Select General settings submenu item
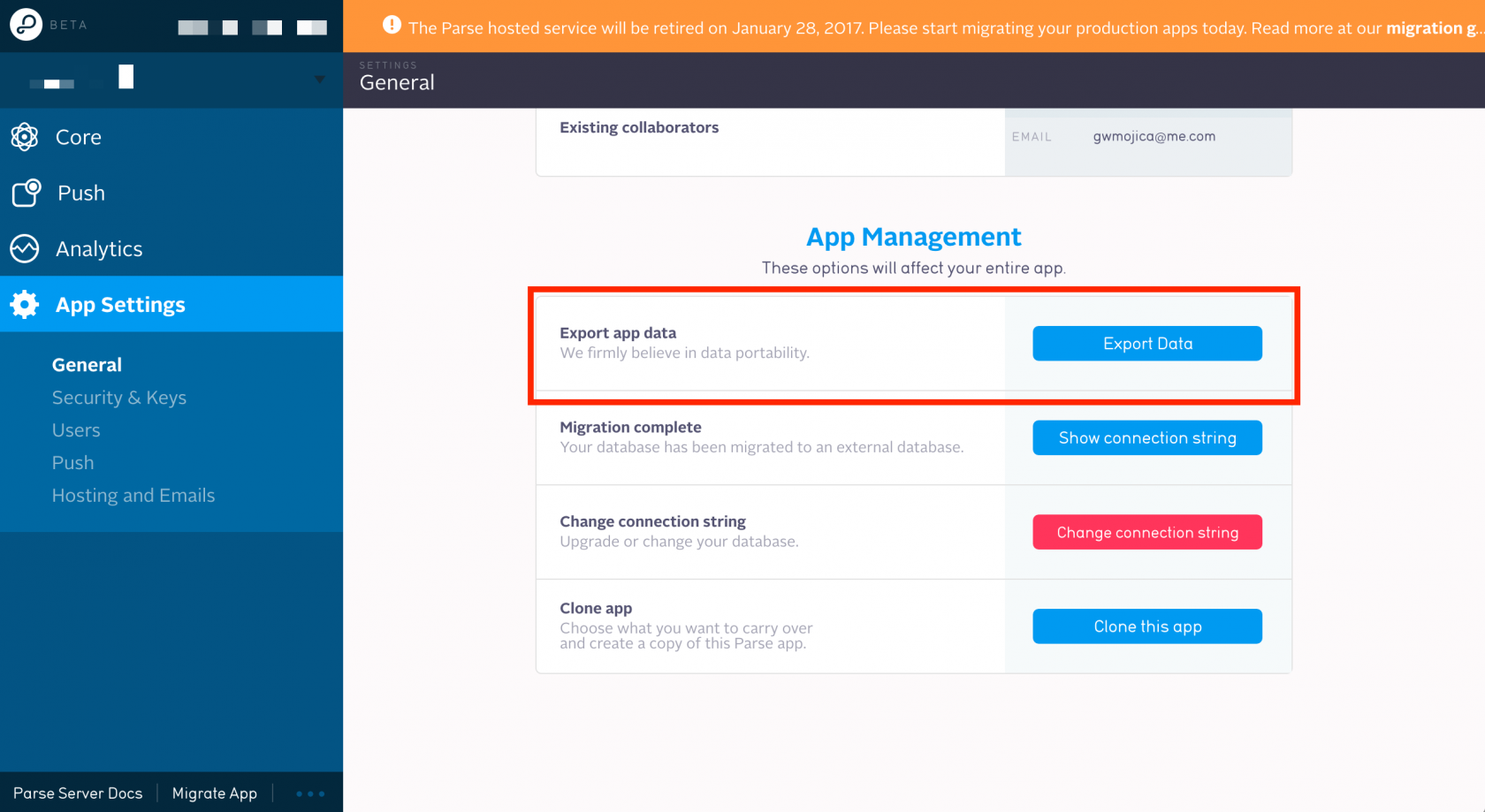Screen dimensions: 1485x812 (x=87, y=365)
